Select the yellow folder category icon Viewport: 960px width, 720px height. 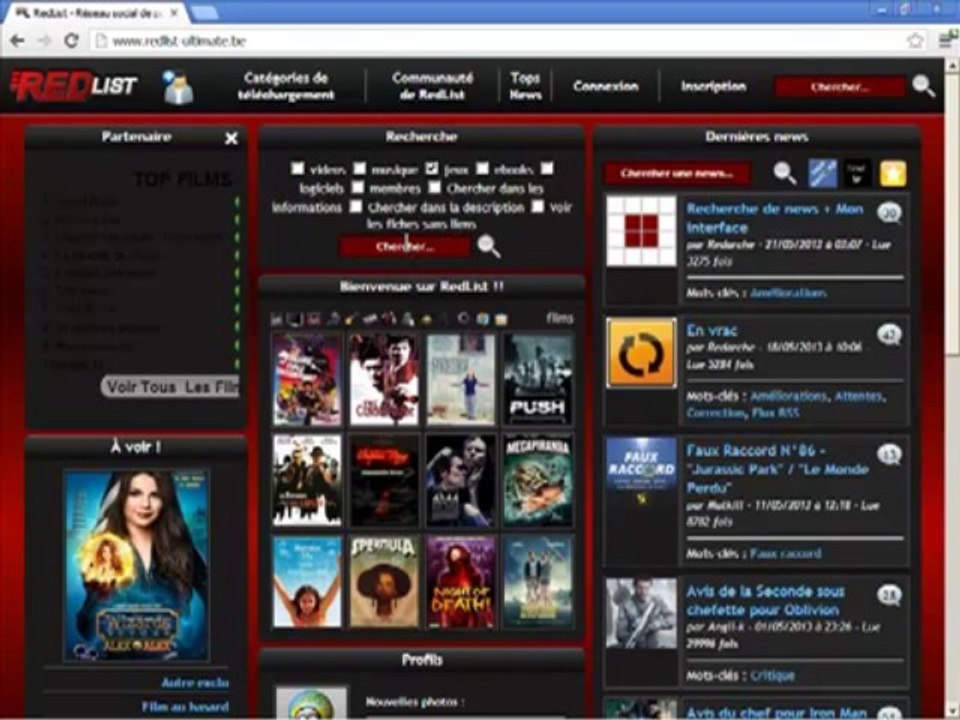pos(501,318)
